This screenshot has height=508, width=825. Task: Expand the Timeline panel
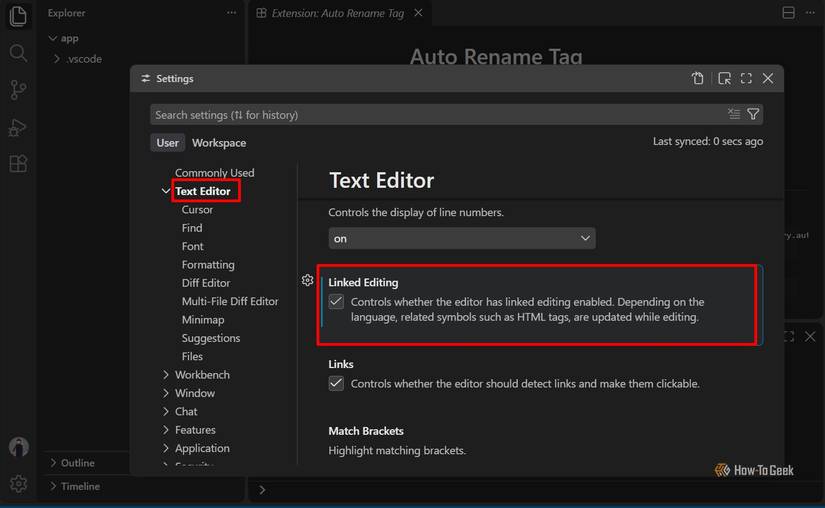[53, 486]
